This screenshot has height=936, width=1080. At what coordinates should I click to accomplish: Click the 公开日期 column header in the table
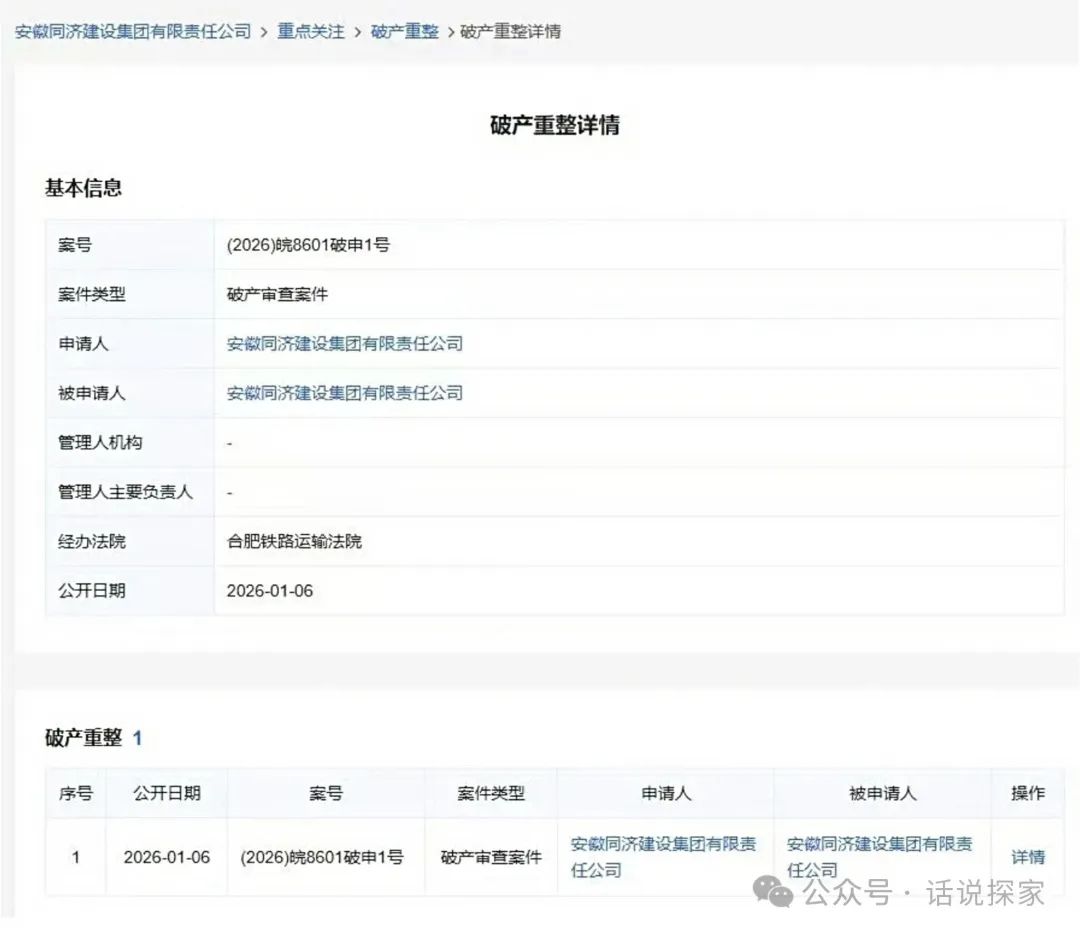click(167, 793)
